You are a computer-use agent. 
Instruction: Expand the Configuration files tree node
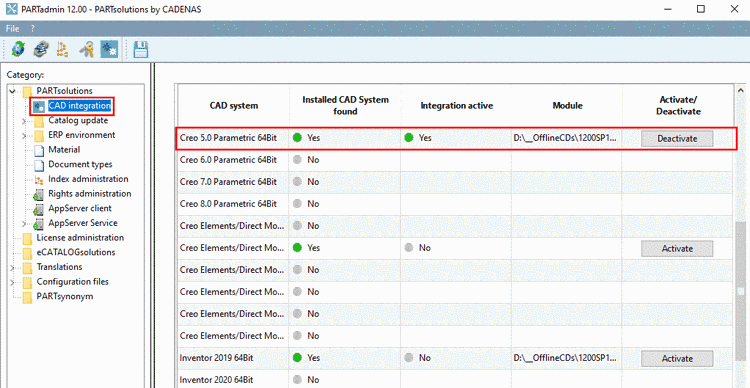tap(12, 282)
